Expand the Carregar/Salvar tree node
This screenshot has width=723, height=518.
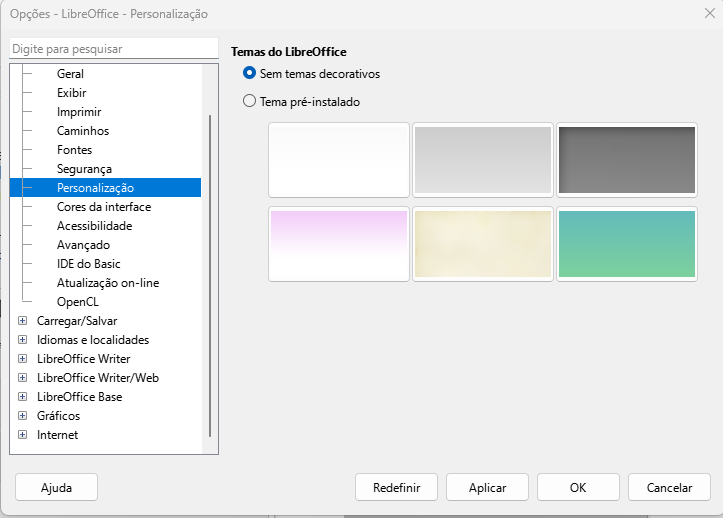click(x=22, y=321)
